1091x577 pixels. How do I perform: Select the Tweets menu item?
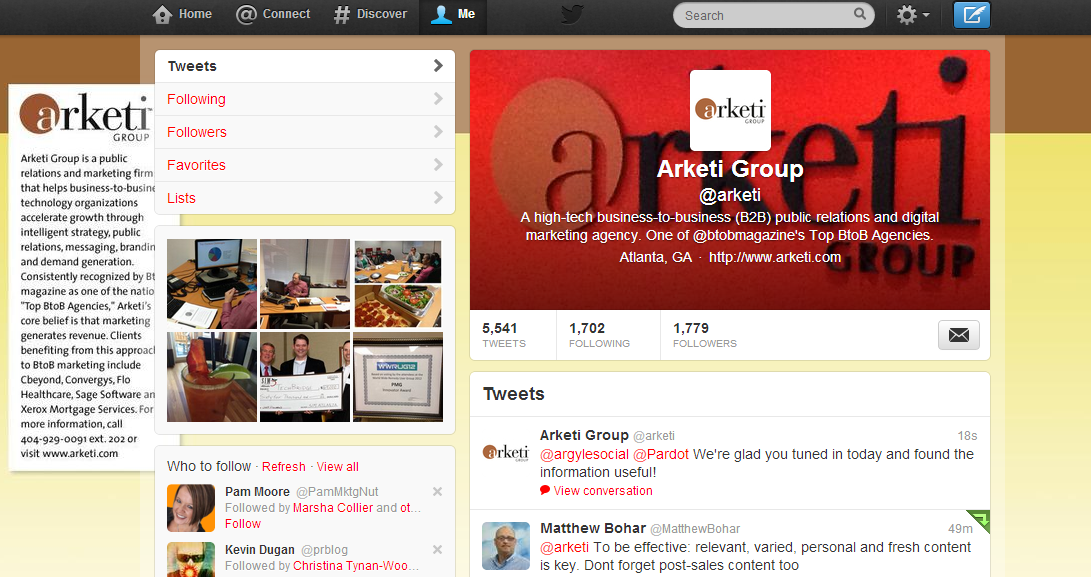(x=305, y=66)
